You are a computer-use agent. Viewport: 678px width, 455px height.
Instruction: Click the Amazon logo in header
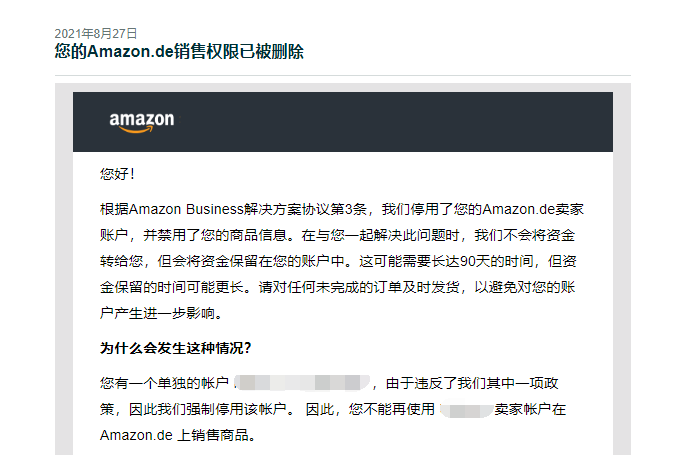click(142, 122)
